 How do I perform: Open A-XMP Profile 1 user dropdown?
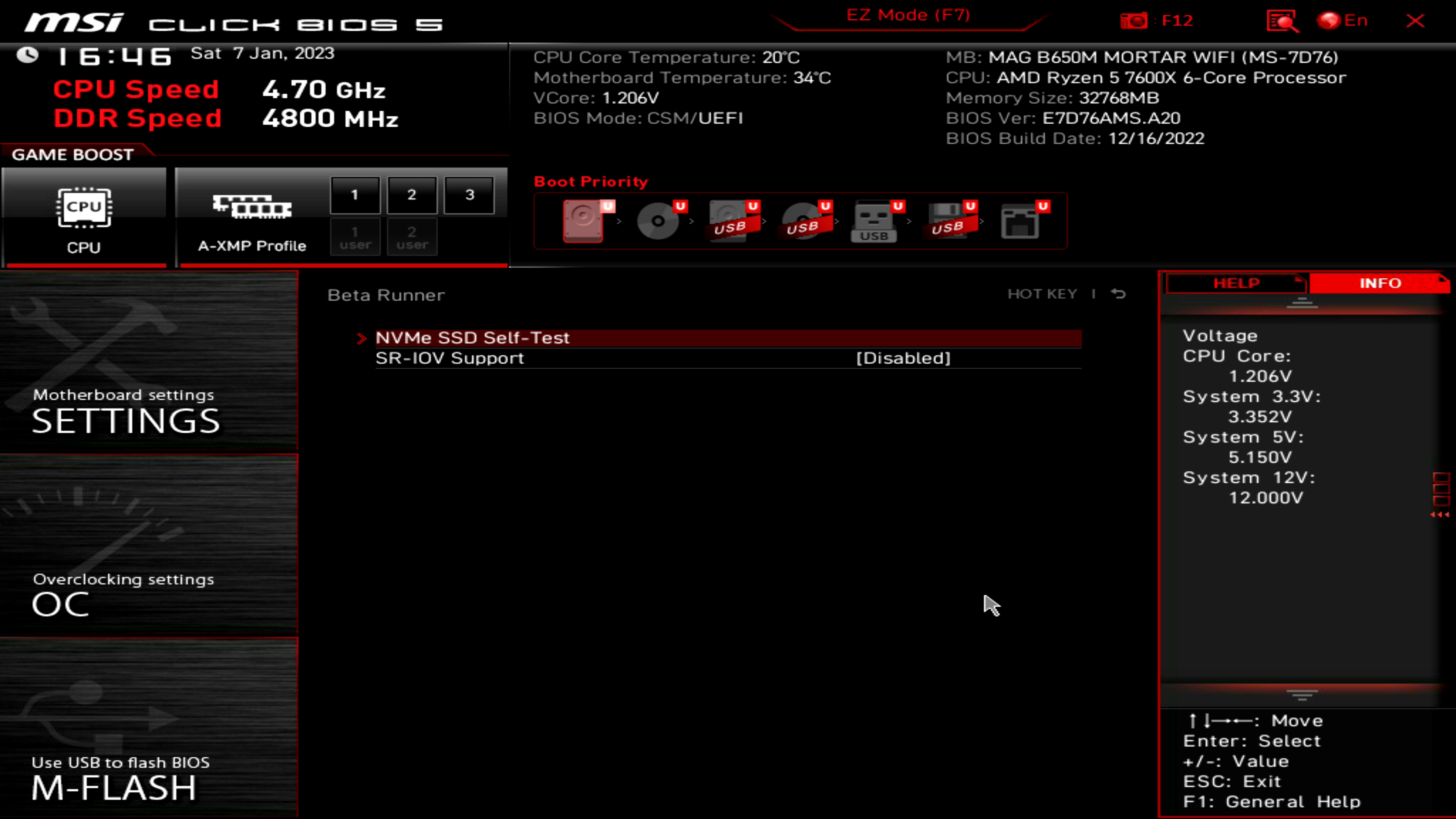355,237
